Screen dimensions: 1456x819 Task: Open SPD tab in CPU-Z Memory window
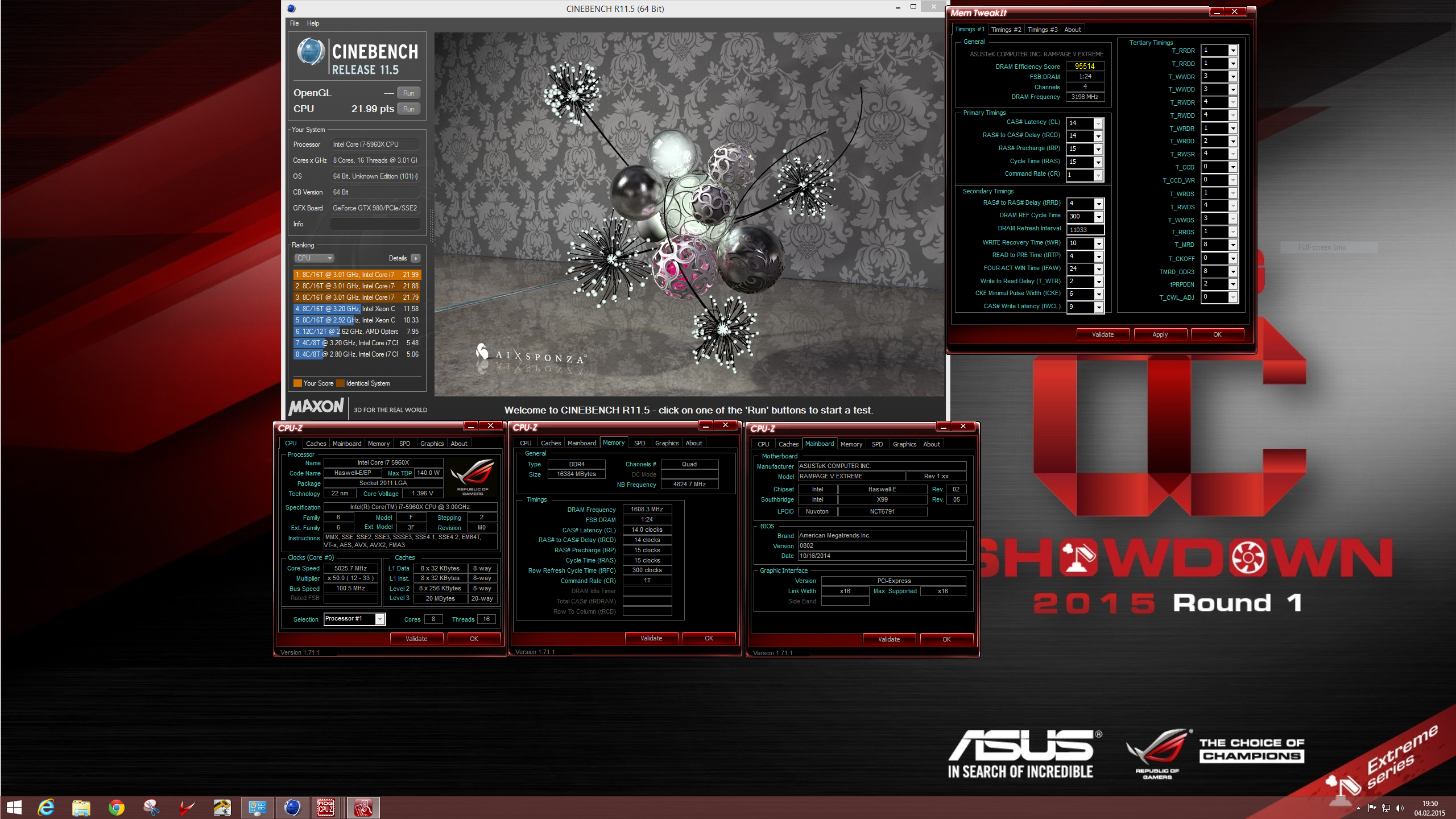639,443
